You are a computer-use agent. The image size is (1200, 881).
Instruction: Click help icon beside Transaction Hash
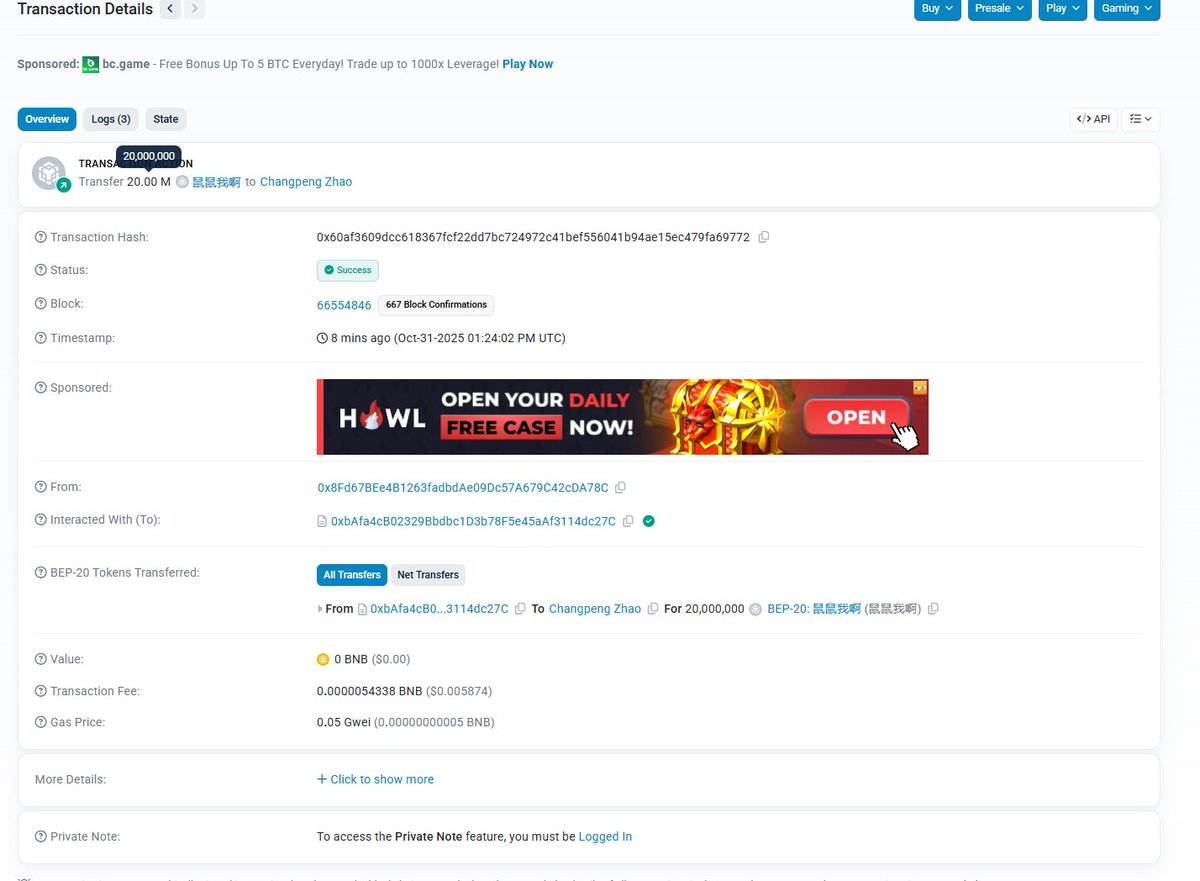click(x=41, y=238)
